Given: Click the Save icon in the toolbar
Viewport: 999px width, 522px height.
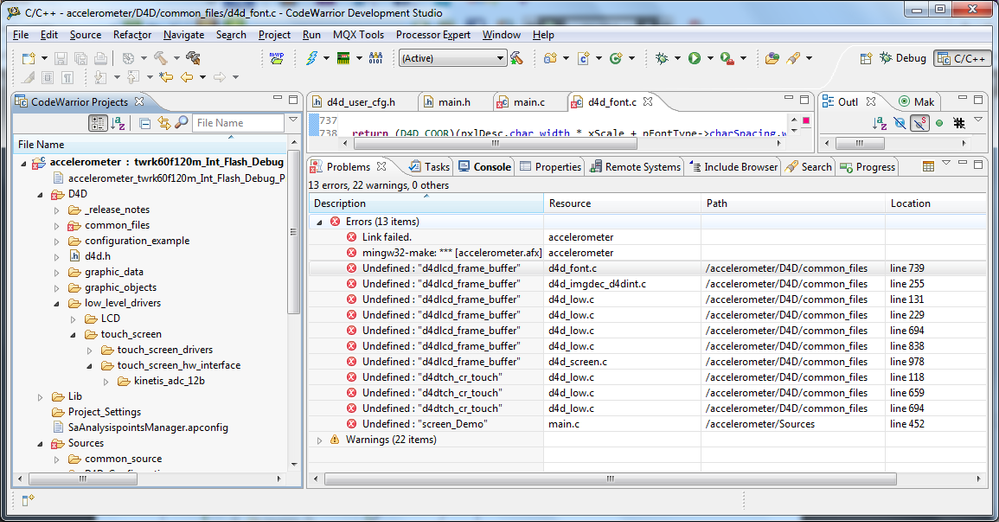Looking at the screenshot, I should pyautogui.click(x=59, y=58).
